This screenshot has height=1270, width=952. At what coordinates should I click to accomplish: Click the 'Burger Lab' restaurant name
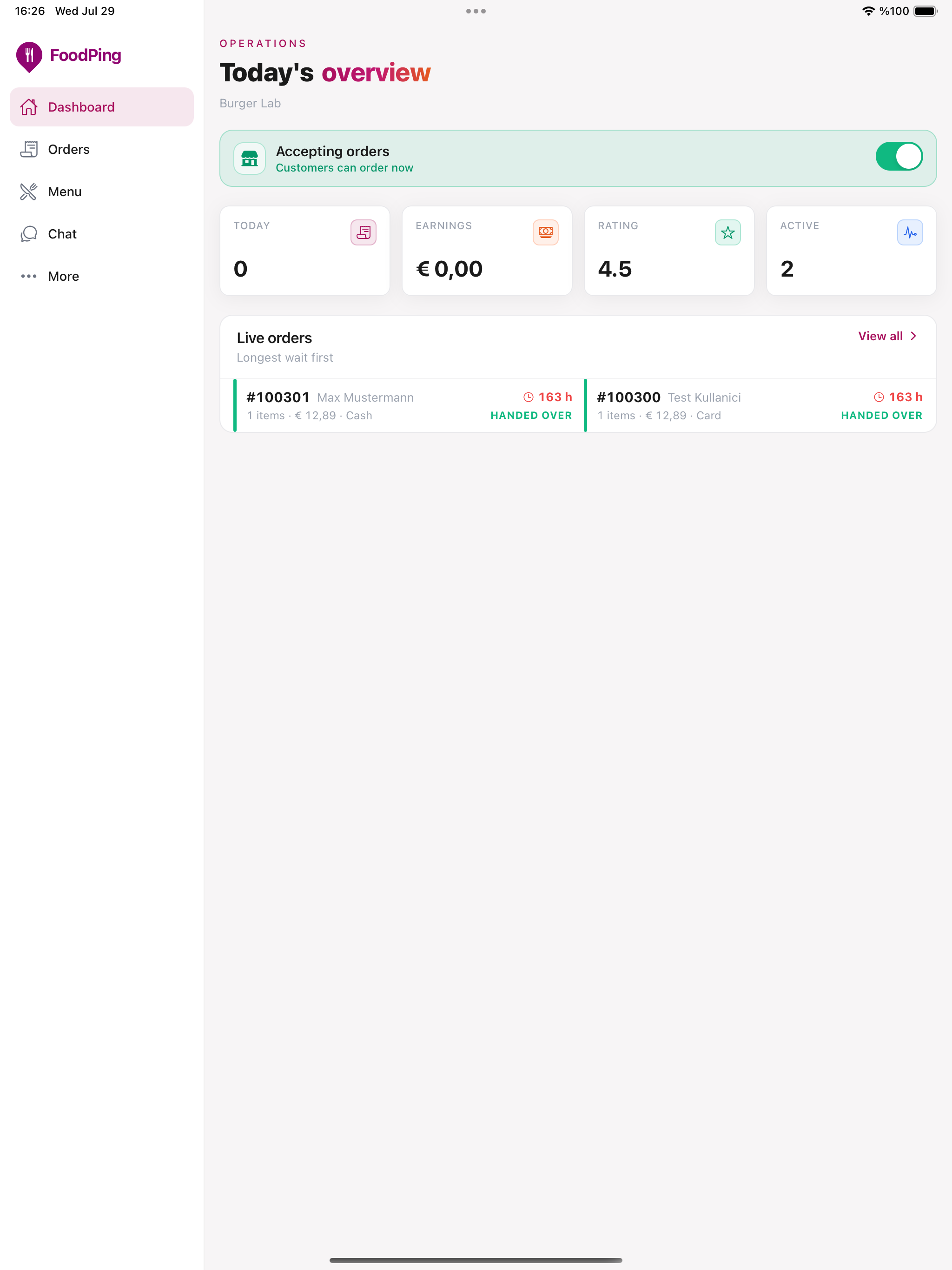pos(251,103)
